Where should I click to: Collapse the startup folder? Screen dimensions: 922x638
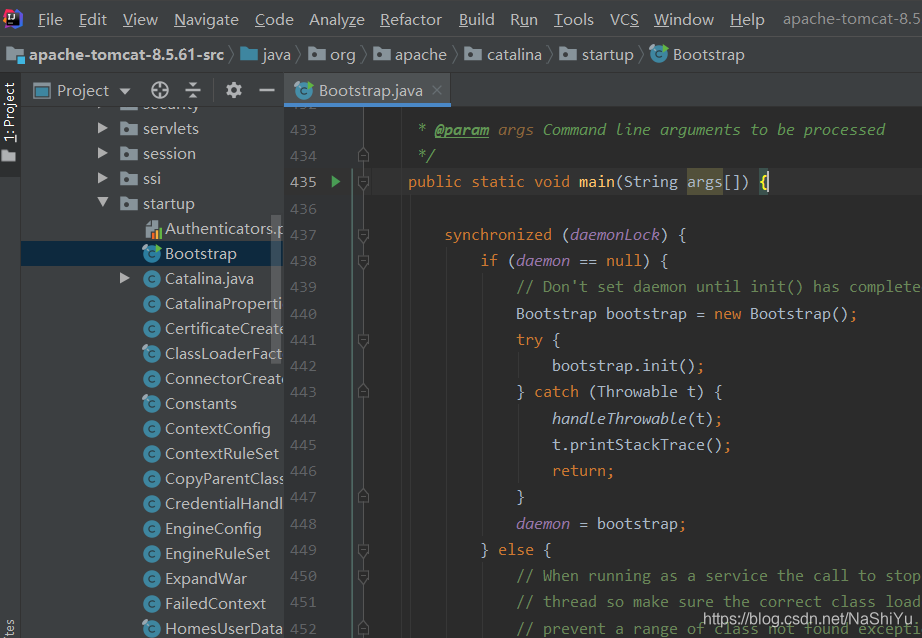pos(103,203)
